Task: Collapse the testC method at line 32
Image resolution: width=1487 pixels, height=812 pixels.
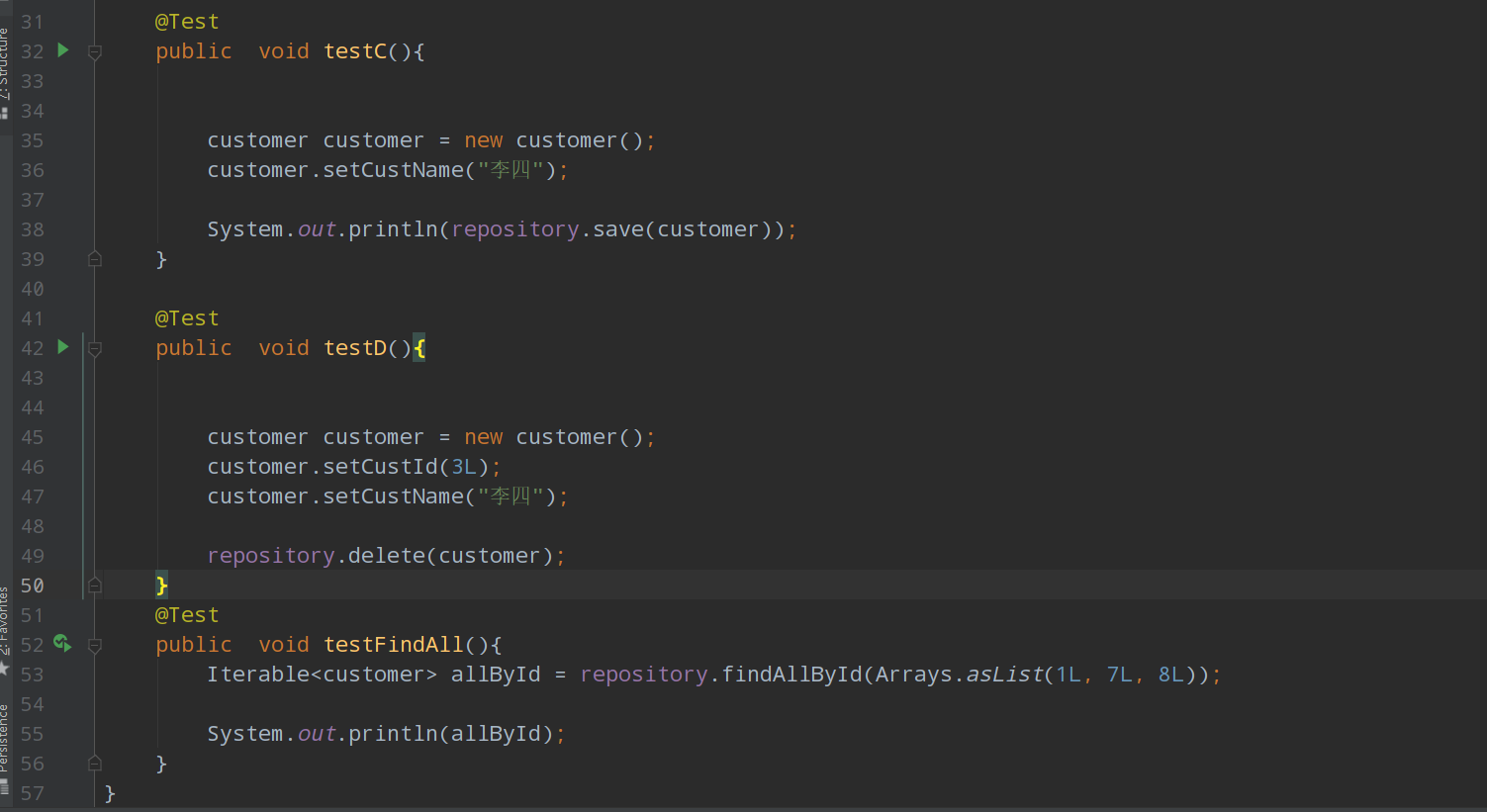Action: (x=95, y=51)
